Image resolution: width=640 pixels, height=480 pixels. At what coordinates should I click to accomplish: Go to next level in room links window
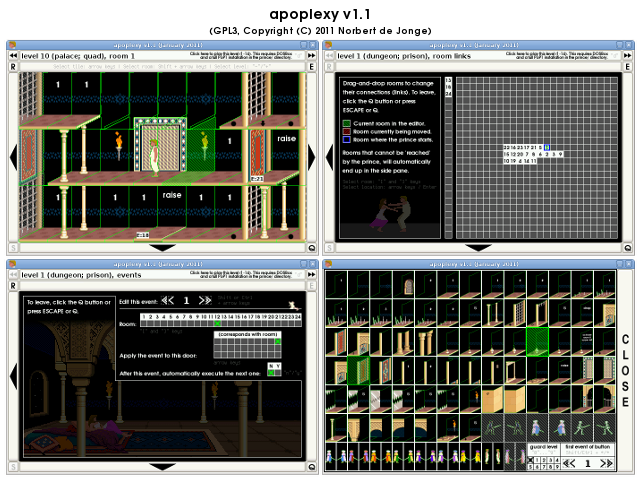[x=627, y=56]
